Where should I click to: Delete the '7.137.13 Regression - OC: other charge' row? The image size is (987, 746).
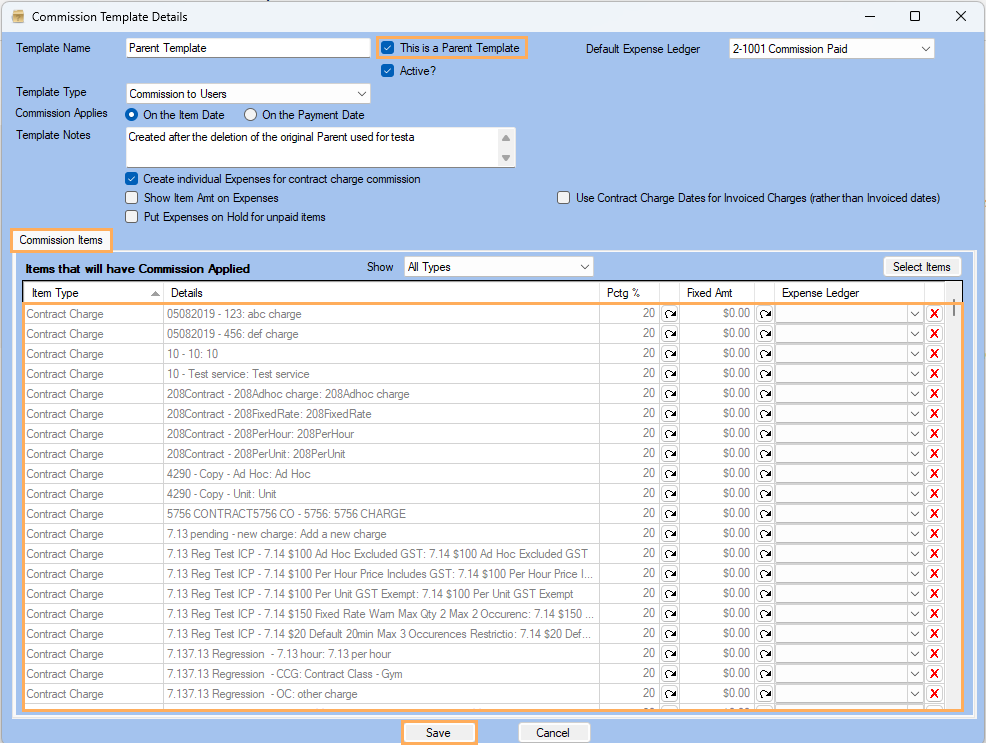tap(934, 694)
